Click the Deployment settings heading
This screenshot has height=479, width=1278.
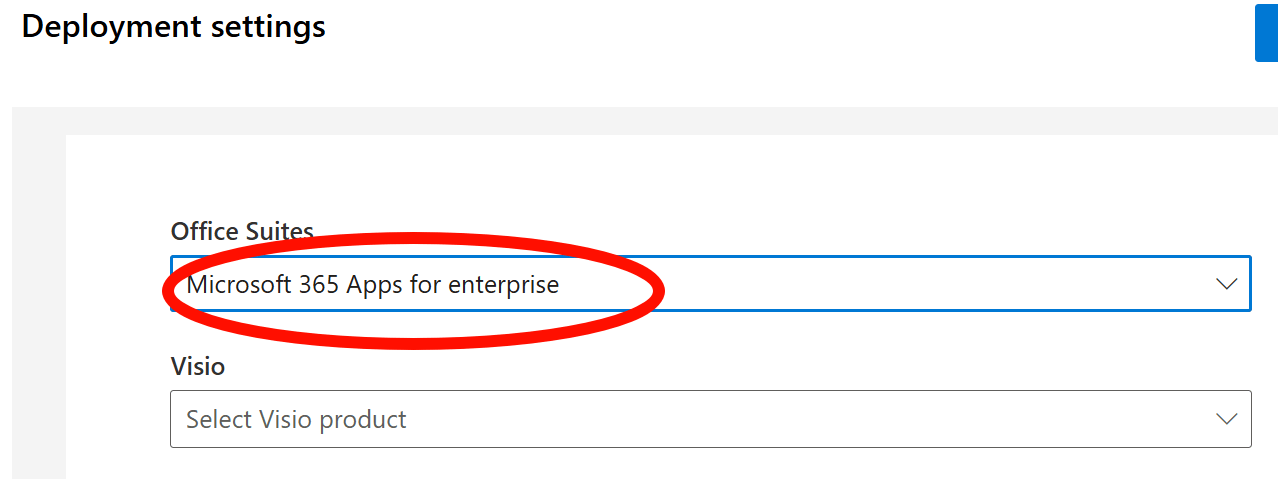point(174,26)
